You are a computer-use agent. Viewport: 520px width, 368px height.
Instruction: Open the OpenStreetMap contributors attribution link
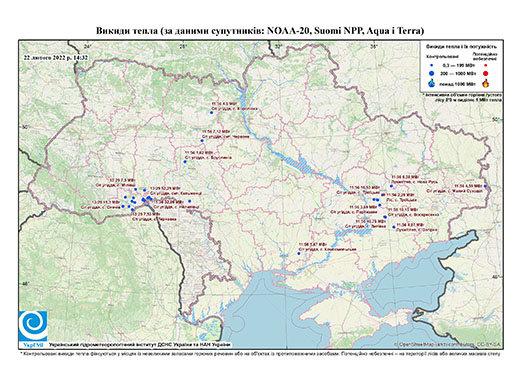click(x=448, y=344)
